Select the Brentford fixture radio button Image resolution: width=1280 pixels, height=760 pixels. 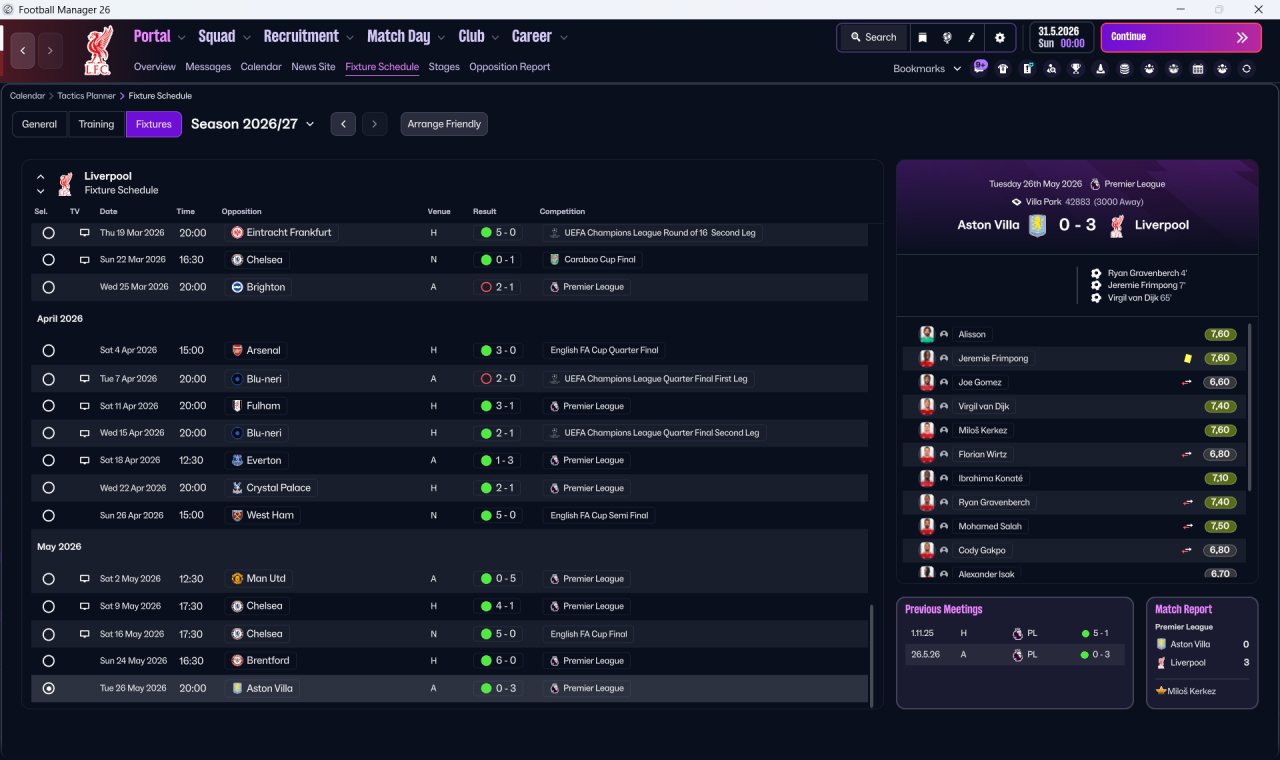[x=48, y=660]
